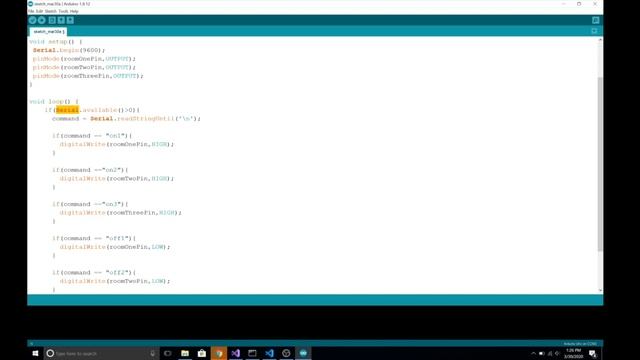This screenshot has width=640, height=360.
Task: Click the pinMode(roomThreePin,OUTPUT) line
Action: (88, 76)
